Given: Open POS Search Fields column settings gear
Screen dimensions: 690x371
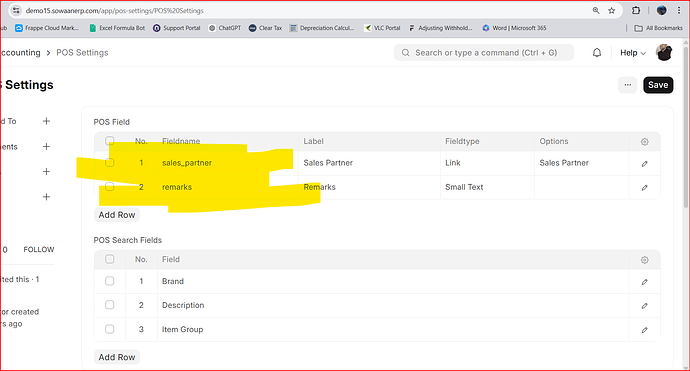Looking at the screenshot, I should [644, 260].
